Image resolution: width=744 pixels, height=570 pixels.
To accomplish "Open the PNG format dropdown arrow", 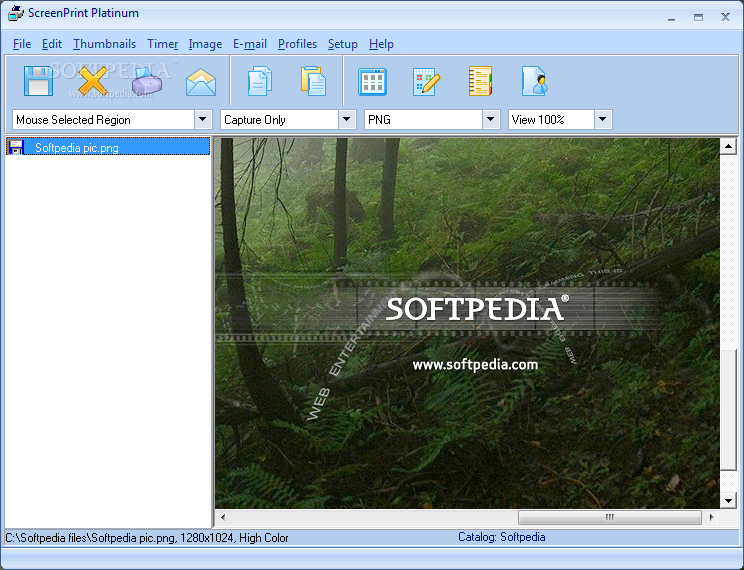I will [x=491, y=120].
